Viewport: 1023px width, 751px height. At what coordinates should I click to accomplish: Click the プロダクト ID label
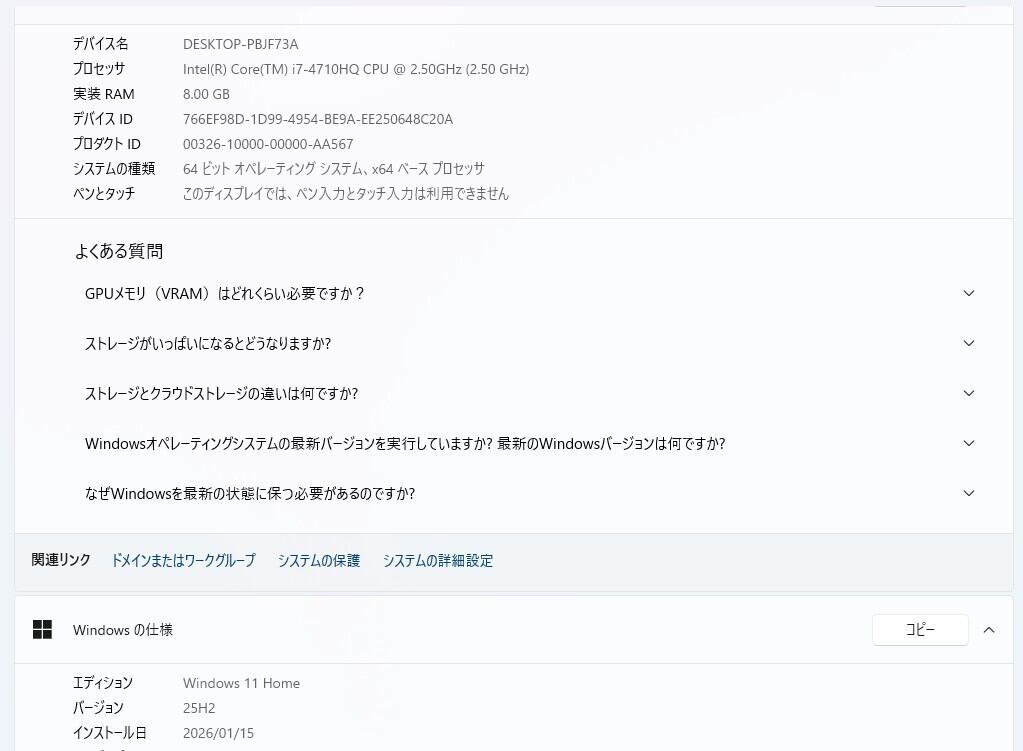click(106, 144)
